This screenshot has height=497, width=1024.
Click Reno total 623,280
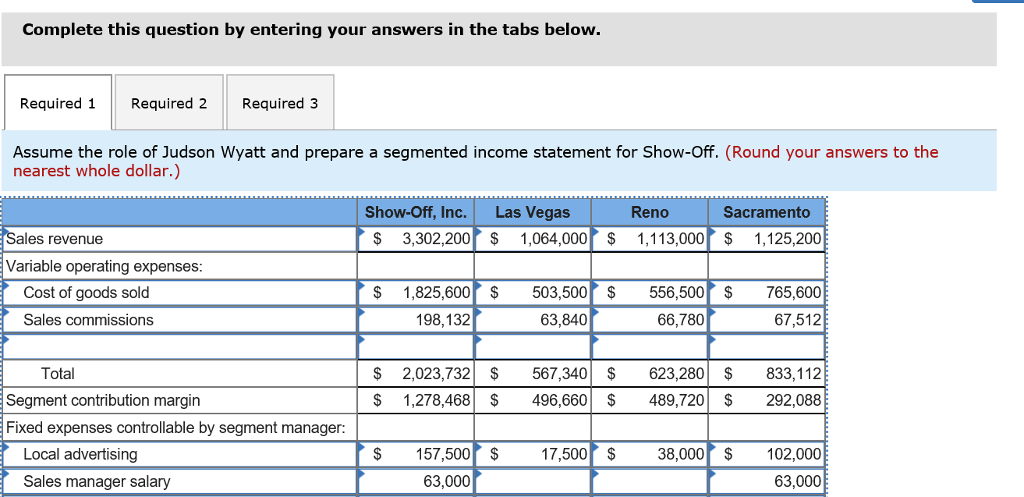(x=650, y=374)
